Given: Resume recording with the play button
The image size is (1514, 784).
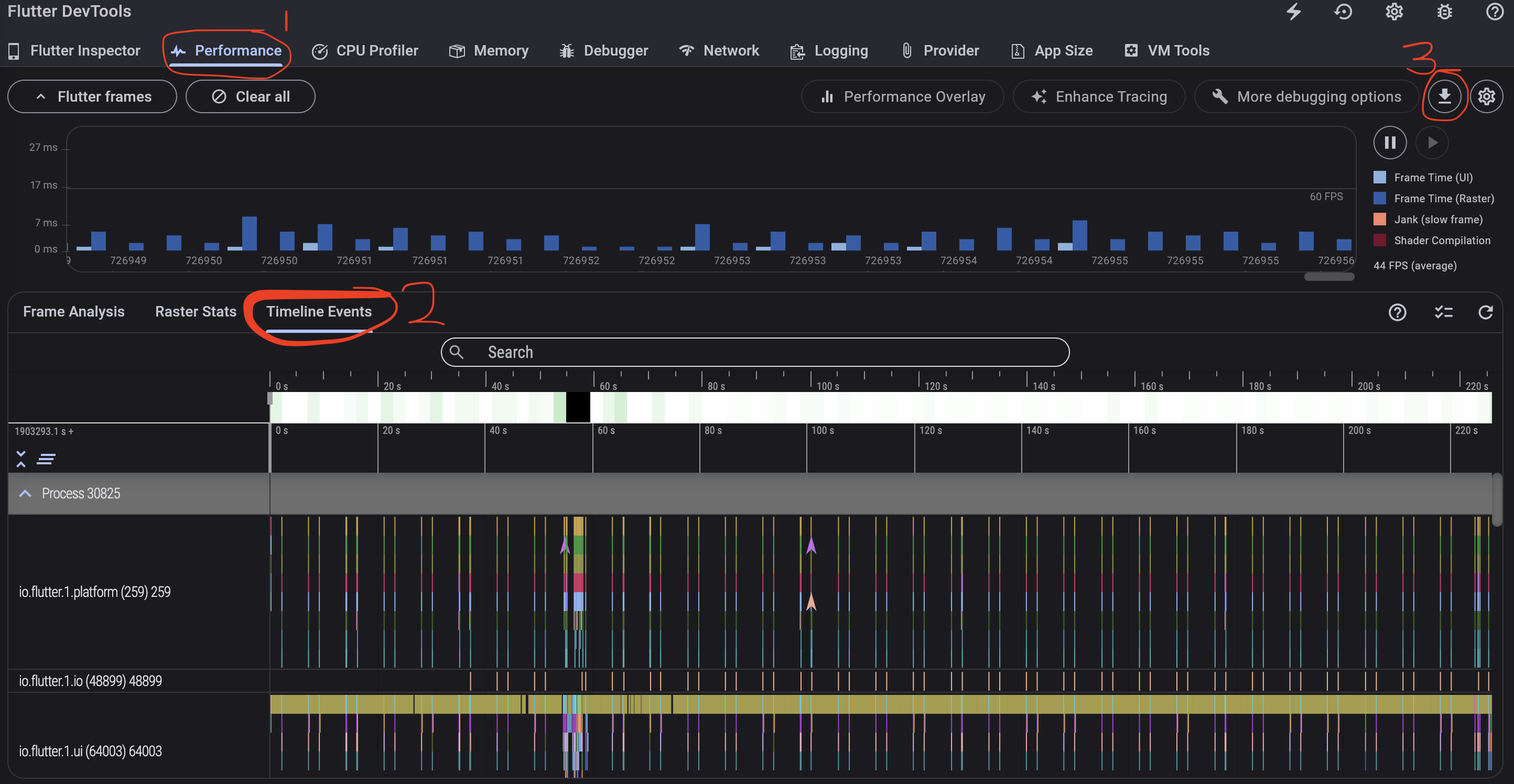Looking at the screenshot, I should [x=1432, y=142].
